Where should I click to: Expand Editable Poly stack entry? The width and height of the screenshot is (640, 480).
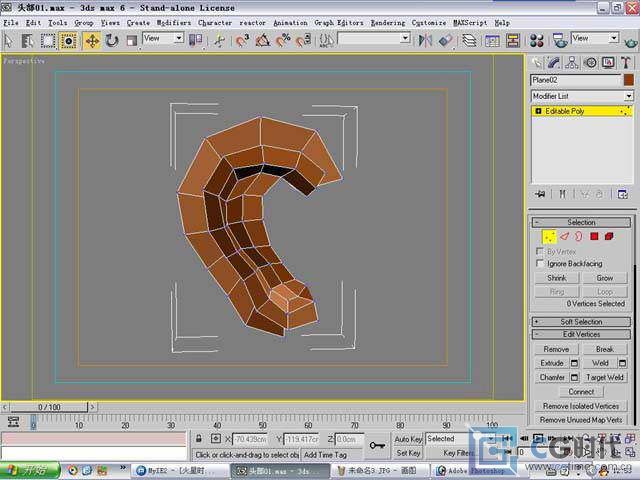point(538,111)
